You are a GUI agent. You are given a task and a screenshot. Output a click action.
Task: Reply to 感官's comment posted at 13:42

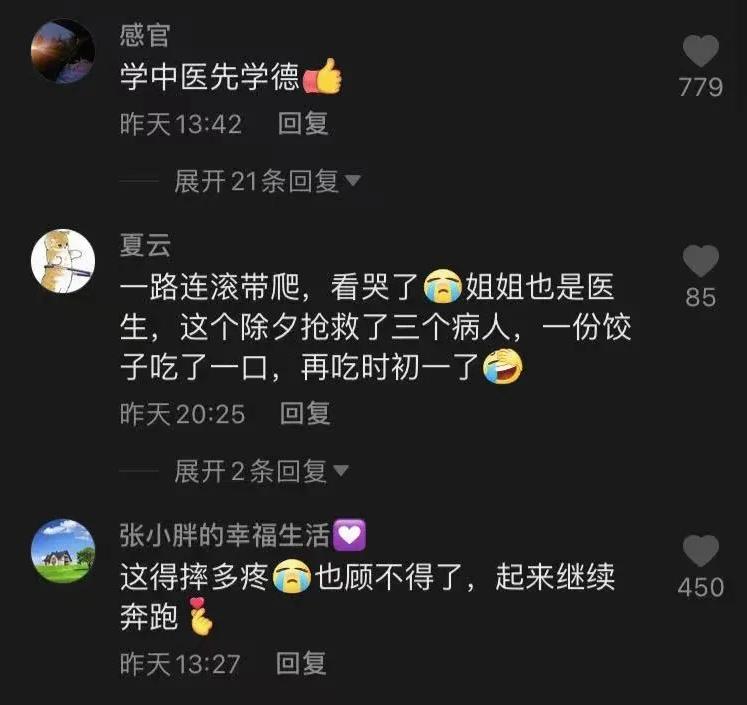click(x=303, y=123)
